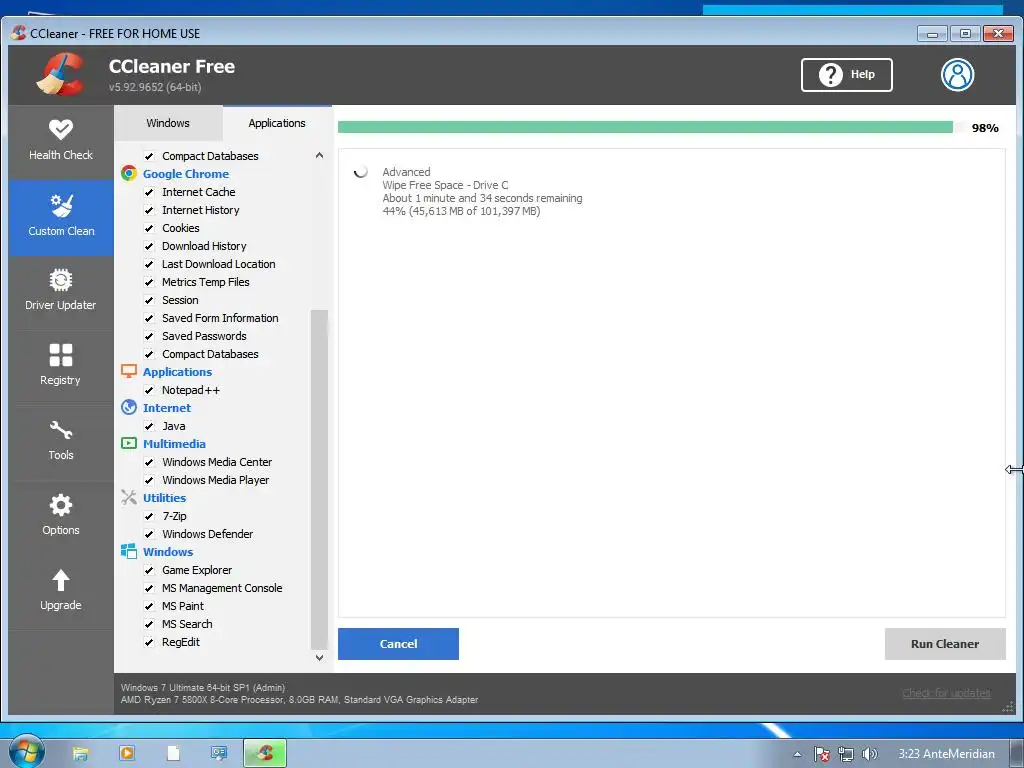Click the green progress bar
The width and height of the screenshot is (1024, 768).
pos(645,127)
